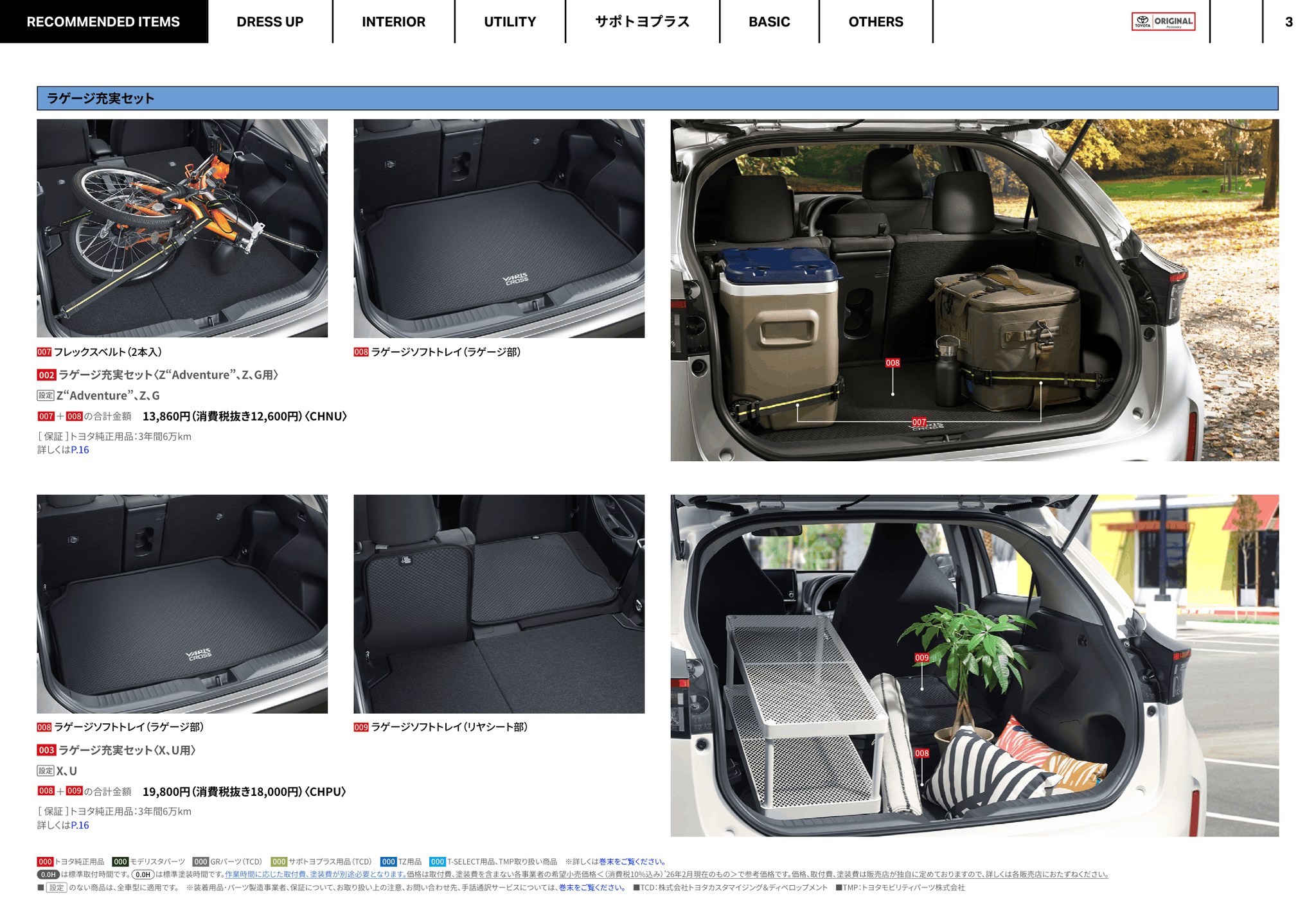Select the BASIC tab
Viewport: 1316px width, 907px height.
(769, 21)
